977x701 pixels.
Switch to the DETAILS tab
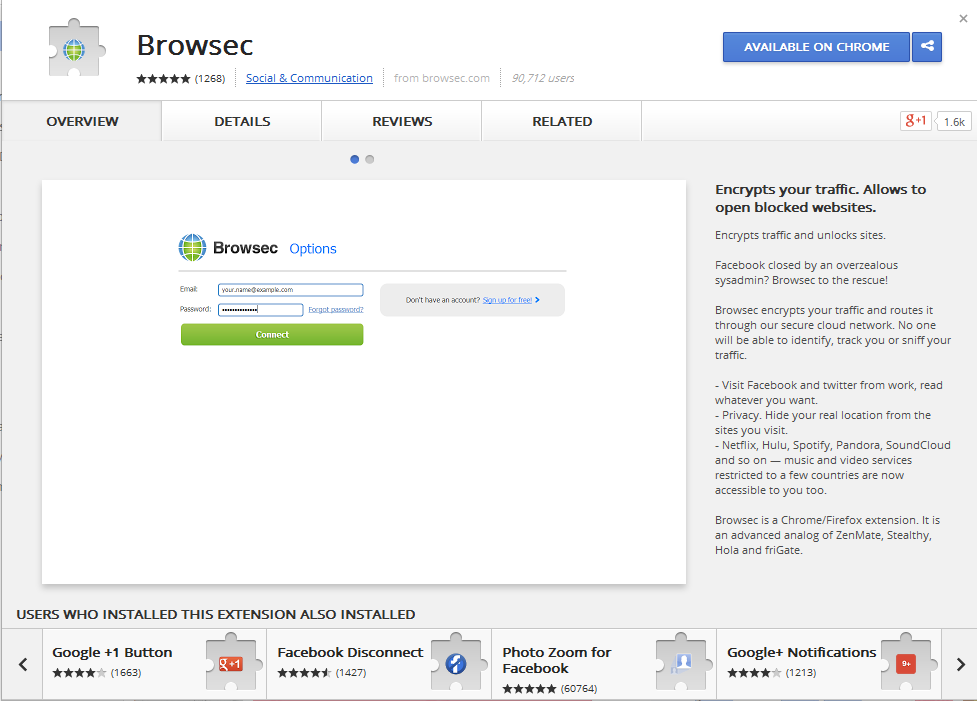point(242,122)
